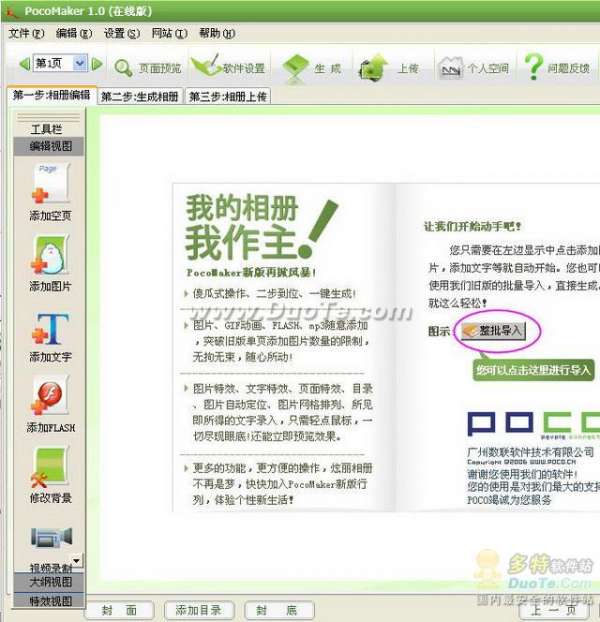This screenshot has width=600, height=622.
Task: Open the 帮助(H) menu
Action: click(217, 33)
